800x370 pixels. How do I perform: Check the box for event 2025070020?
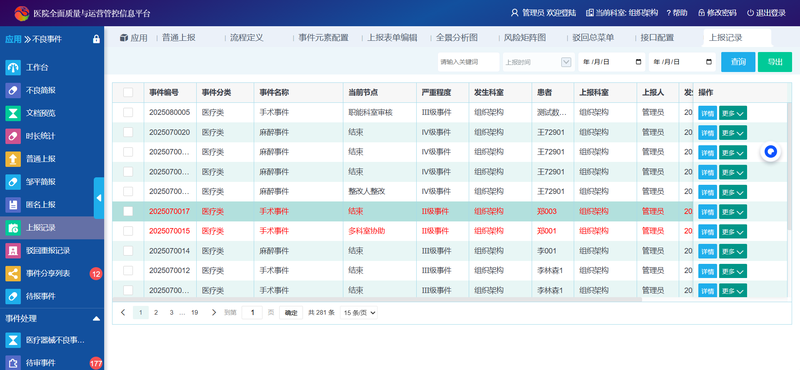[x=128, y=132]
